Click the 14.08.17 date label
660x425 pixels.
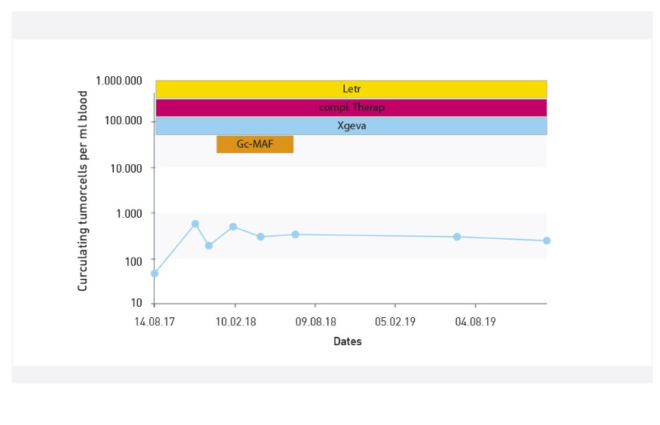154,321
